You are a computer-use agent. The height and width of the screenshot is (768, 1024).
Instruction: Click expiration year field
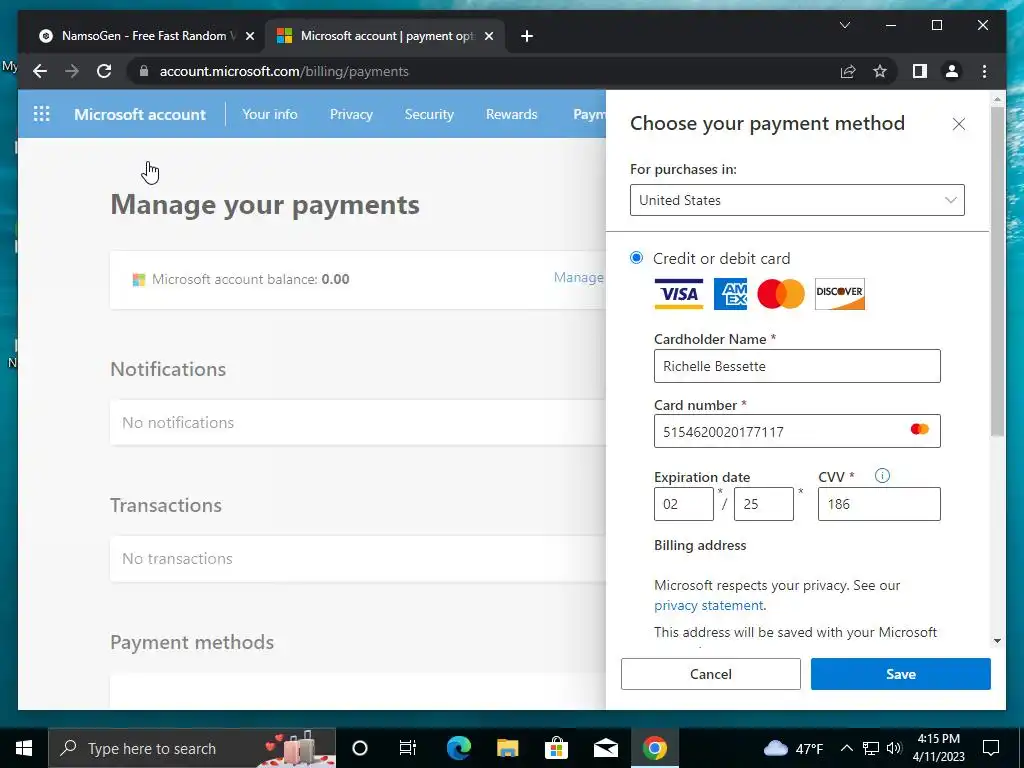pos(763,504)
